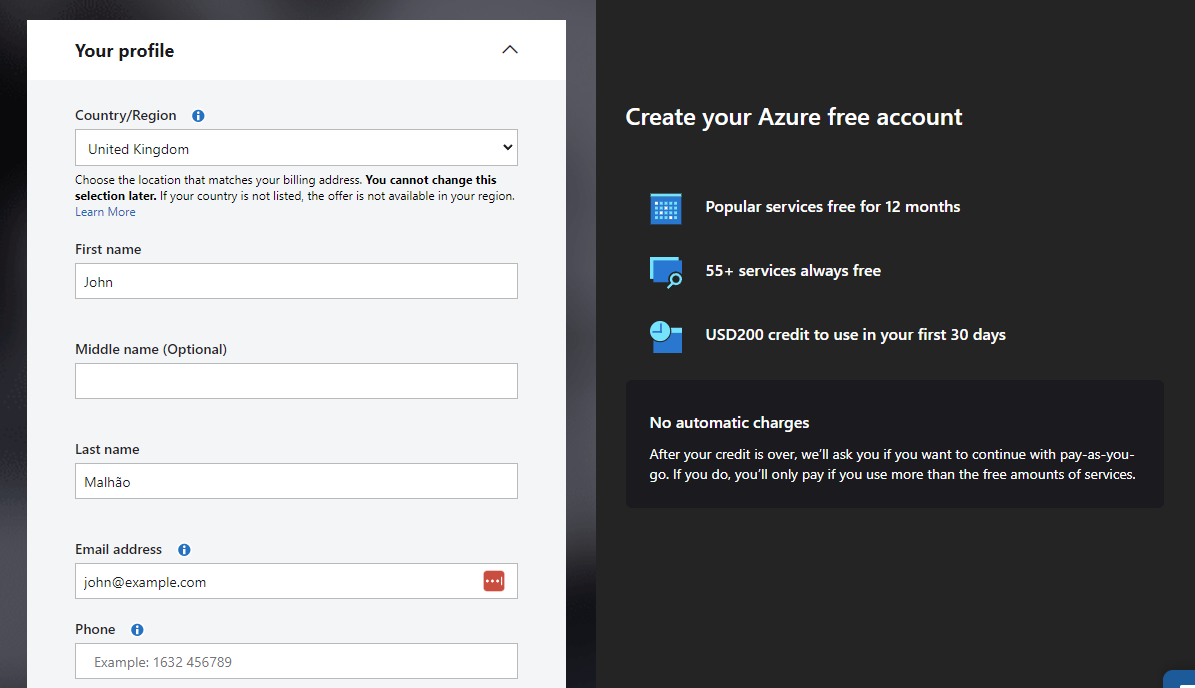The width and height of the screenshot is (1195, 688).
Task: Click the clock icon beside USD200 credit
Action: click(x=665, y=337)
